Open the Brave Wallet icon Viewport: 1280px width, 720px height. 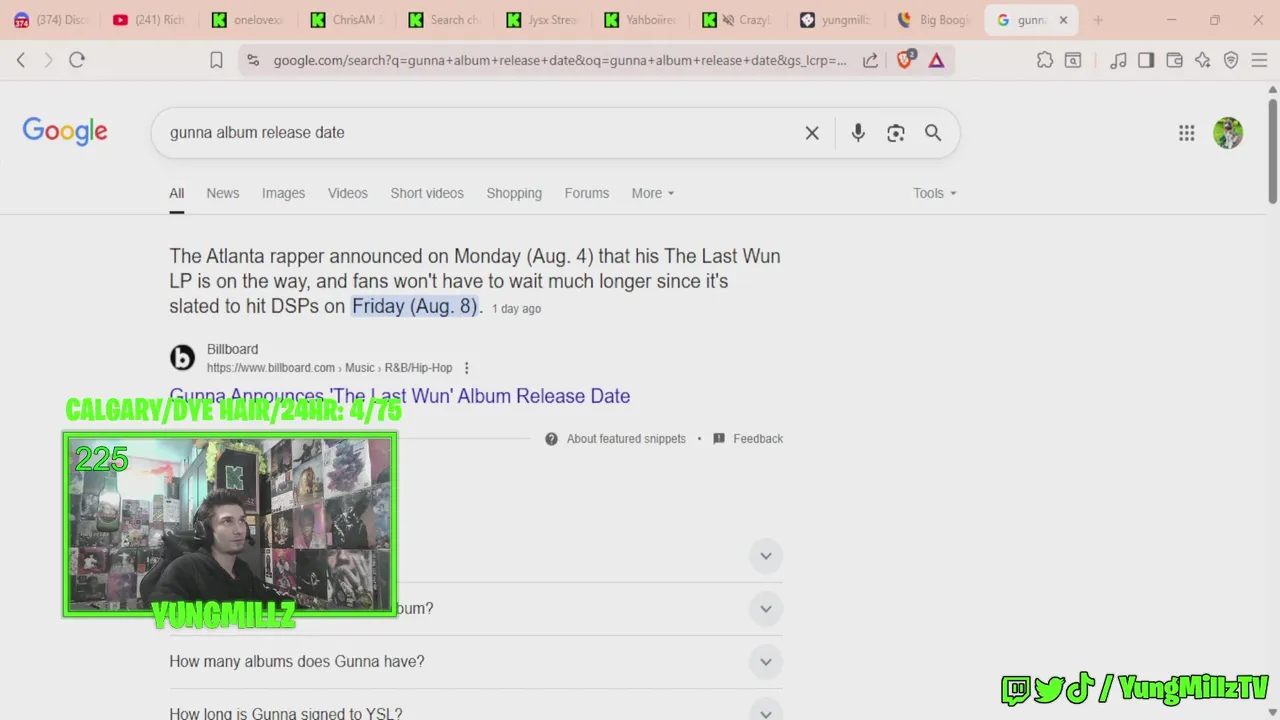pos(1174,60)
